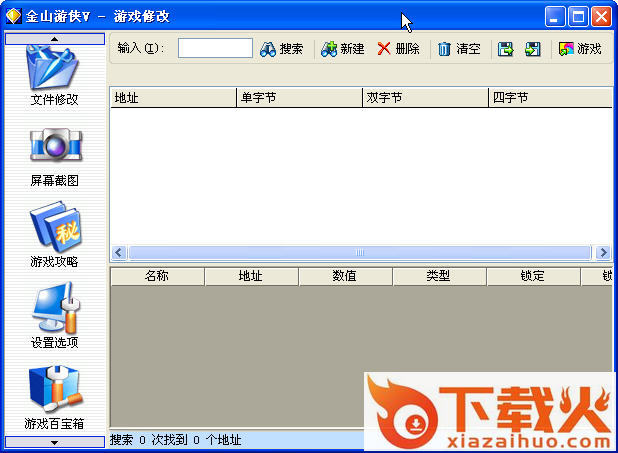Click the 清空 clear button
The image size is (618, 453).
pos(459,49)
